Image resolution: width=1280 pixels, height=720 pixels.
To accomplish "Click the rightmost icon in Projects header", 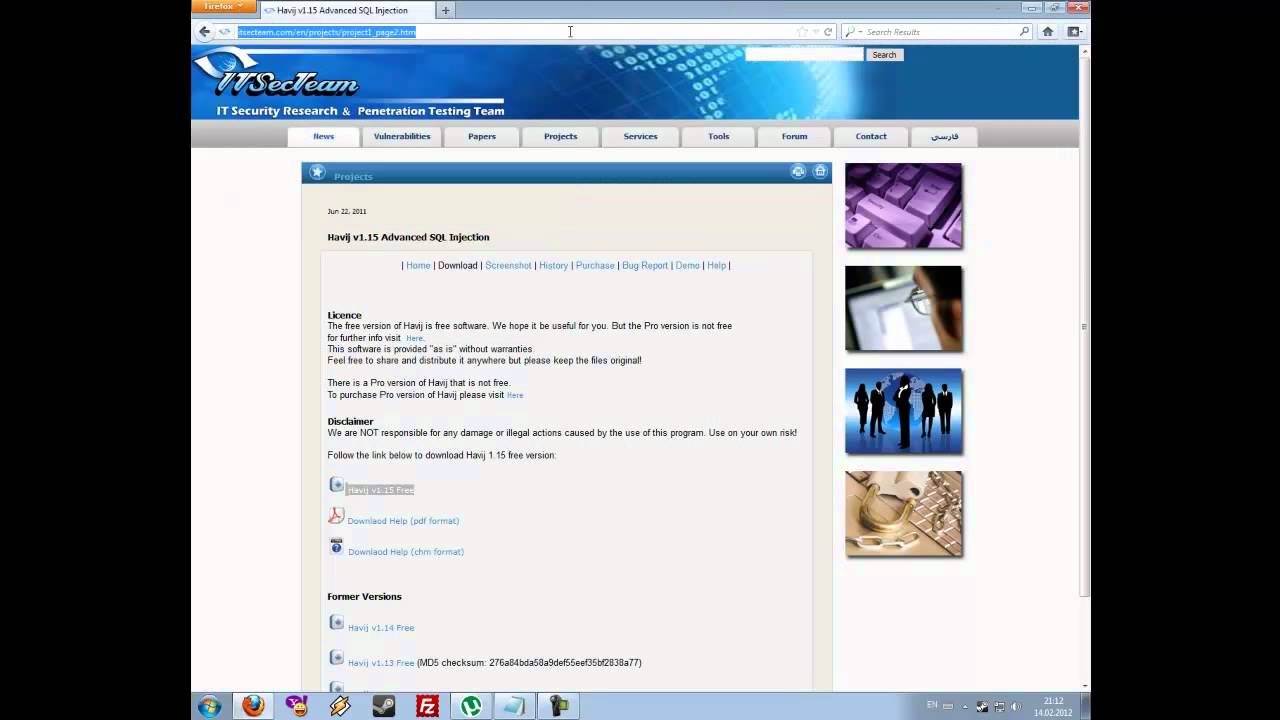I will pos(820,172).
